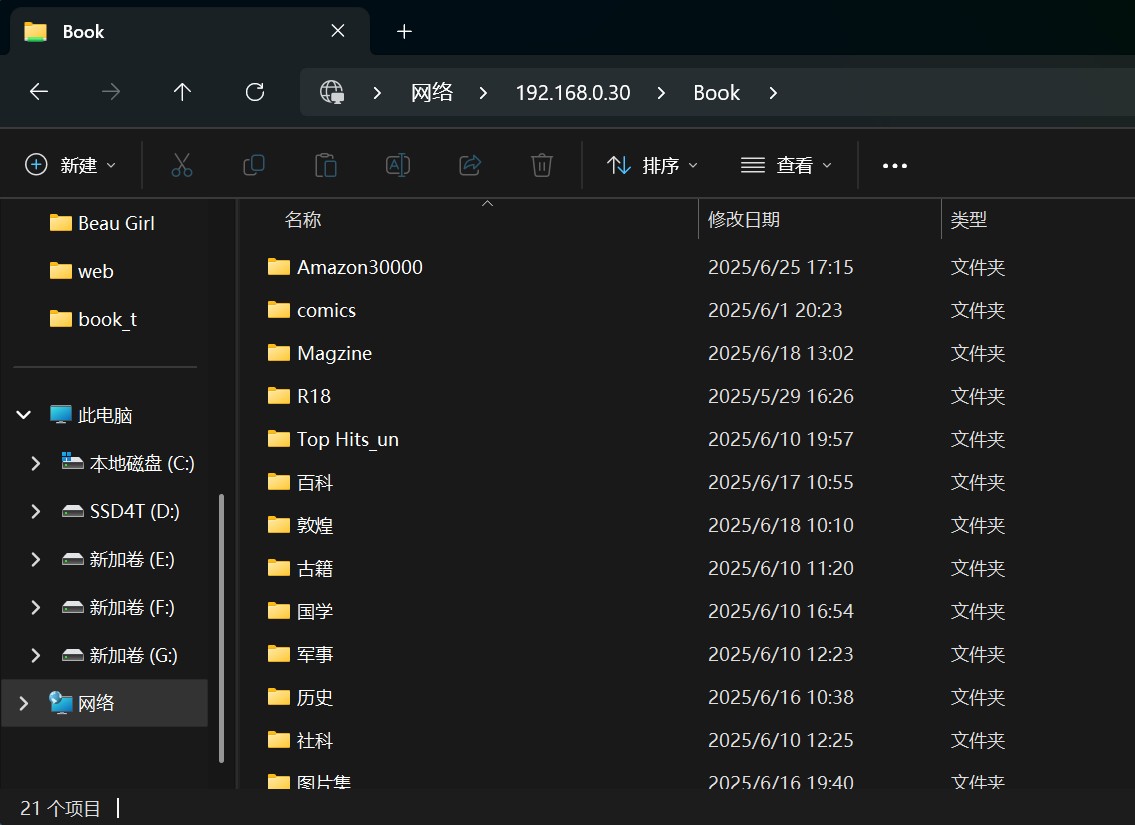The height and width of the screenshot is (825, 1135).
Task: Go back with the left arrow
Action: tap(39, 92)
